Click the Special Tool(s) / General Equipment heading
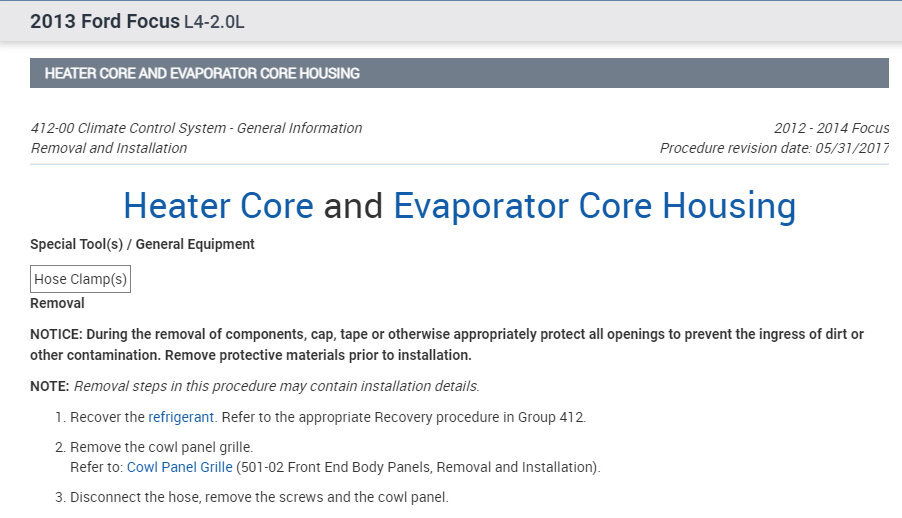Viewport: 902px width, 518px height. point(142,244)
